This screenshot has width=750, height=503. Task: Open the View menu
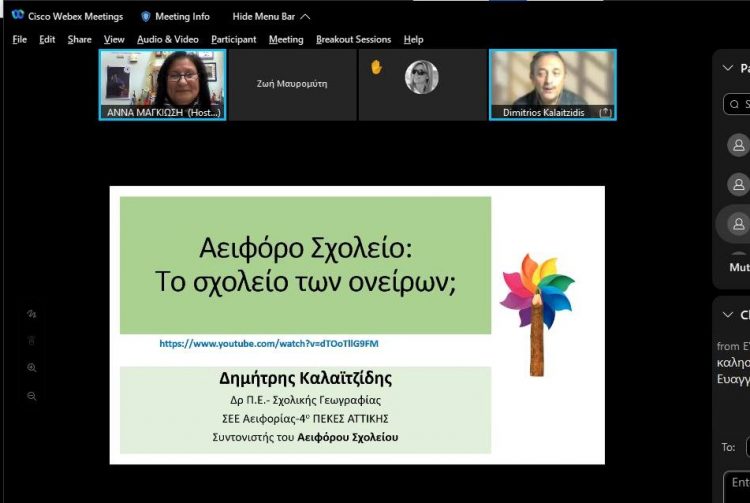[x=114, y=40]
